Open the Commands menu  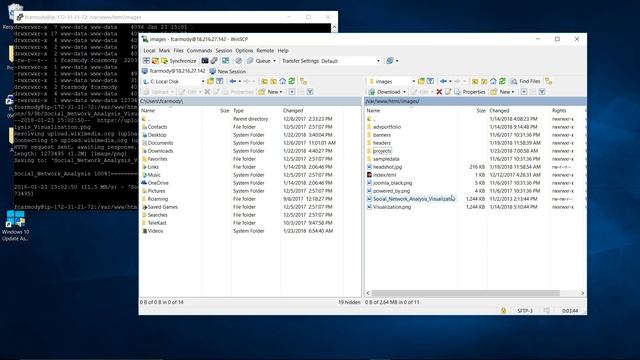click(x=199, y=51)
